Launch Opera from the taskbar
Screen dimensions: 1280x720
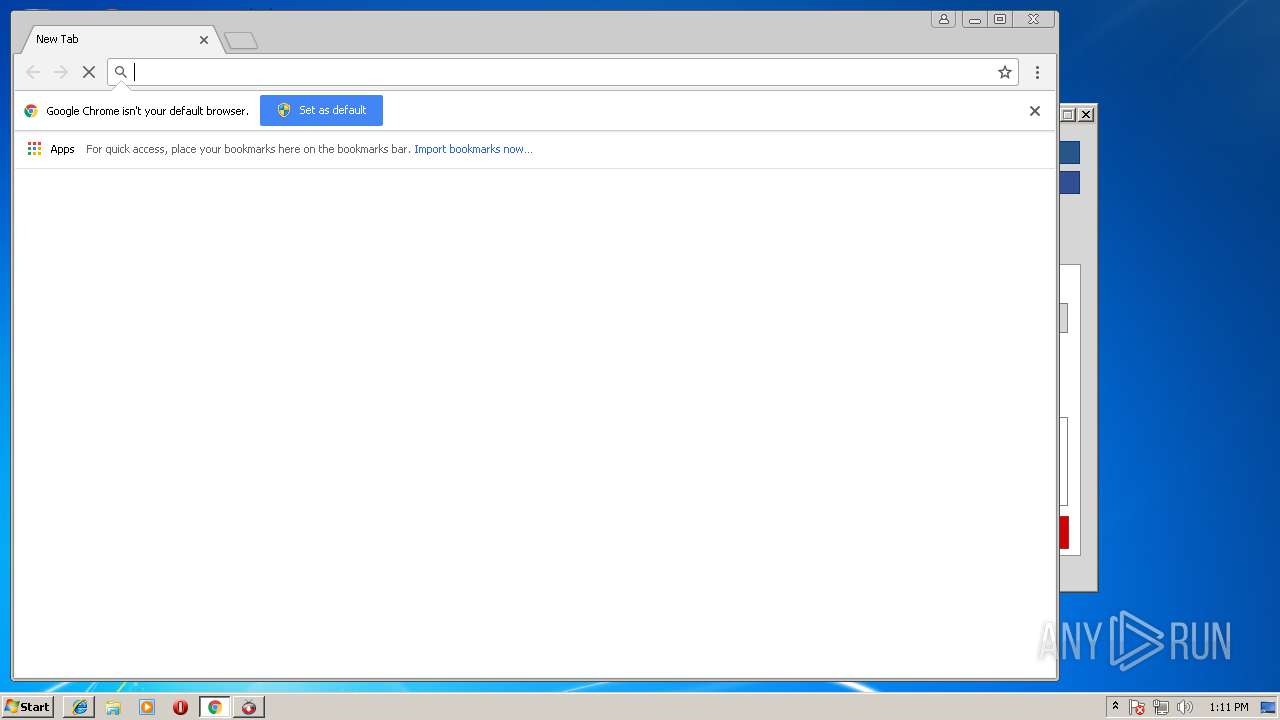(x=180, y=707)
